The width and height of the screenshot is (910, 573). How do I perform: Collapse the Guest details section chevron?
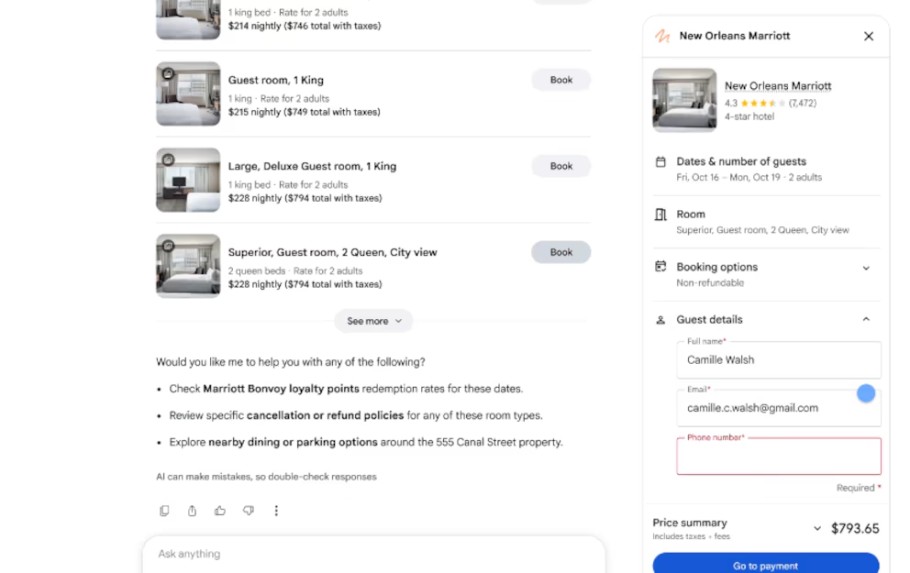click(x=866, y=319)
